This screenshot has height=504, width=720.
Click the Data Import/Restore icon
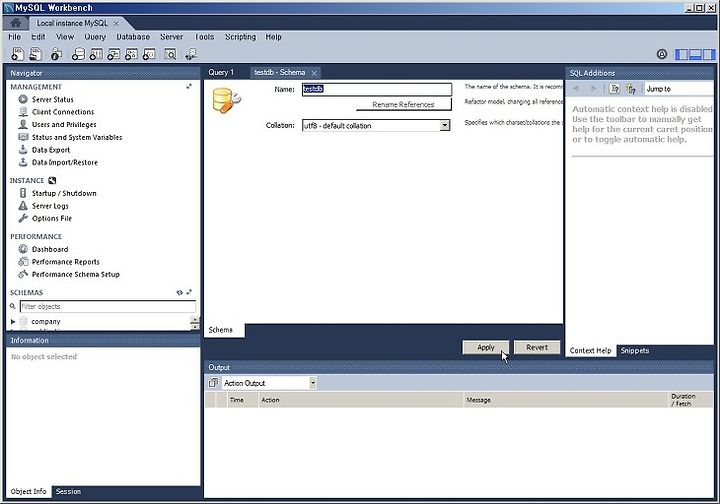pos(23,162)
